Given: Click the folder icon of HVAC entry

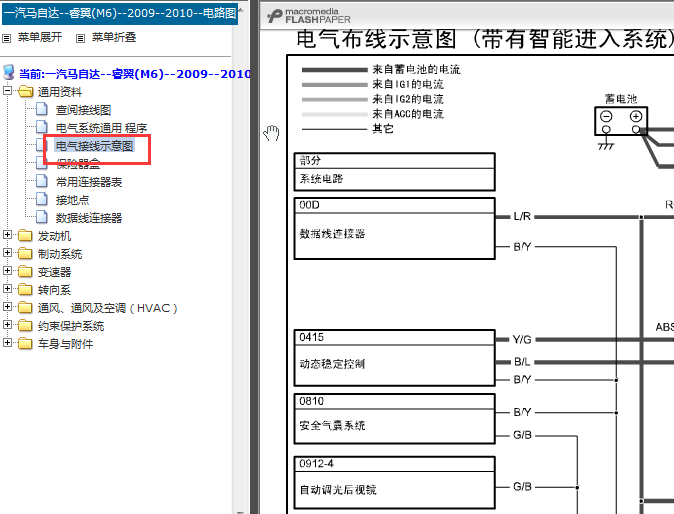Looking at the screenshot, I should [x=25, y=308].
